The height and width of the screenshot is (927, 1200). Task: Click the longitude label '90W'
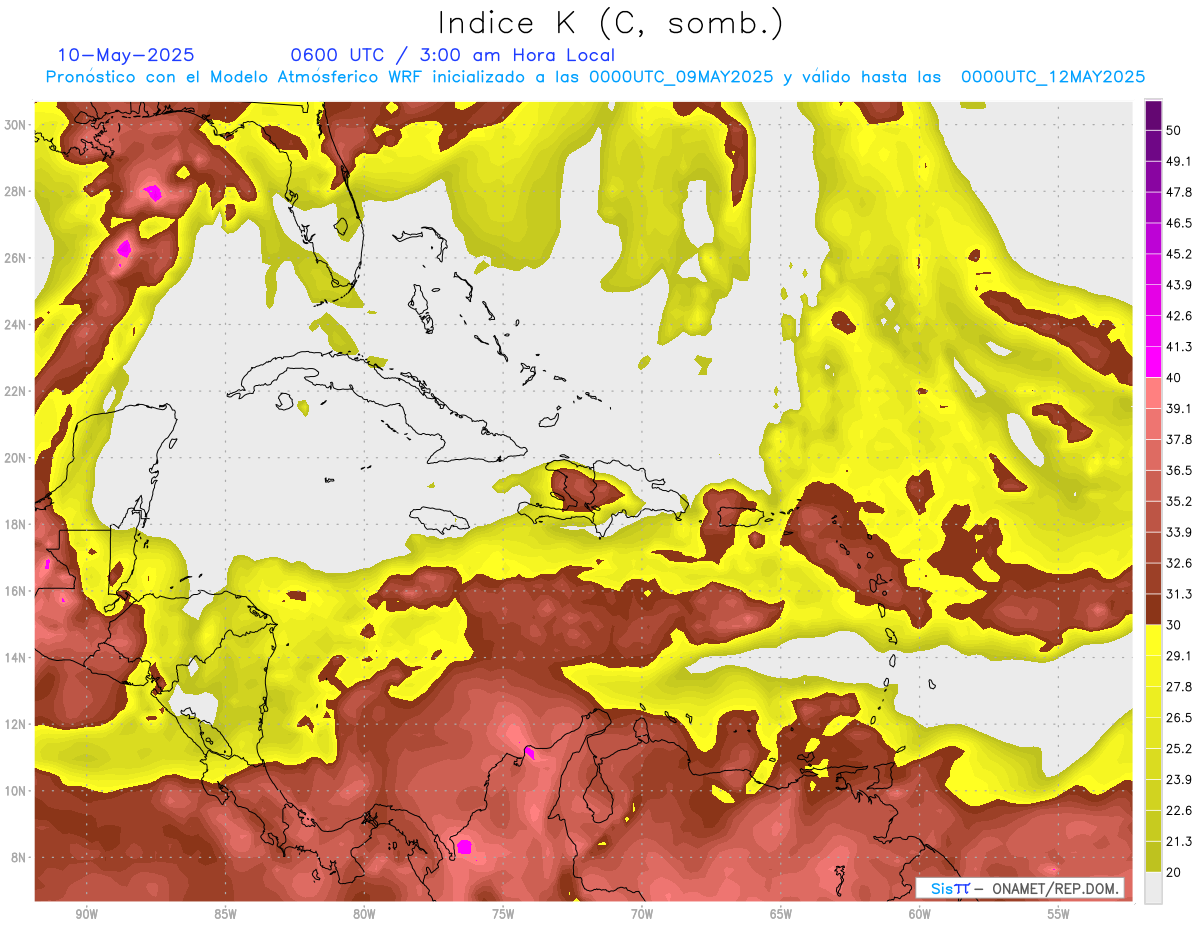[x=86, y=914]
